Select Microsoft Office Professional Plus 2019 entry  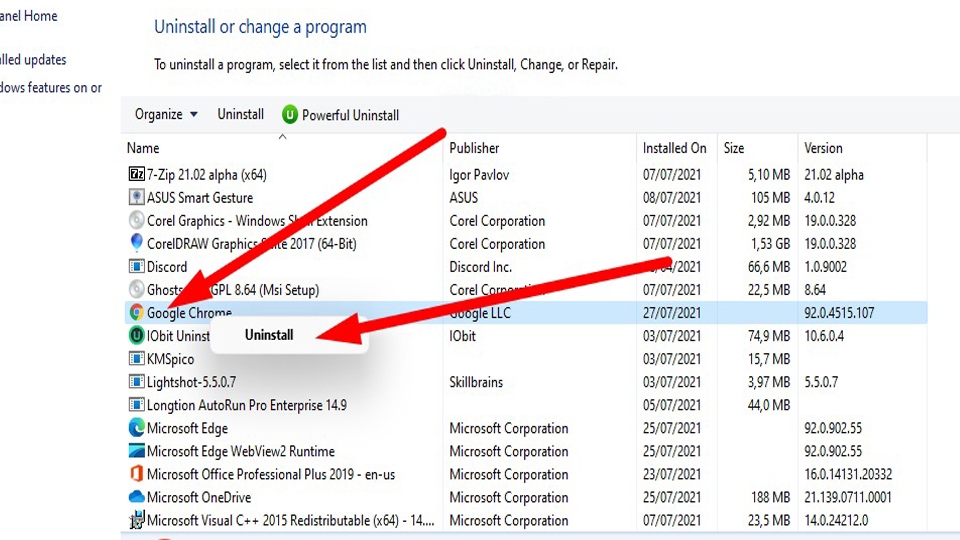(271, 474)
